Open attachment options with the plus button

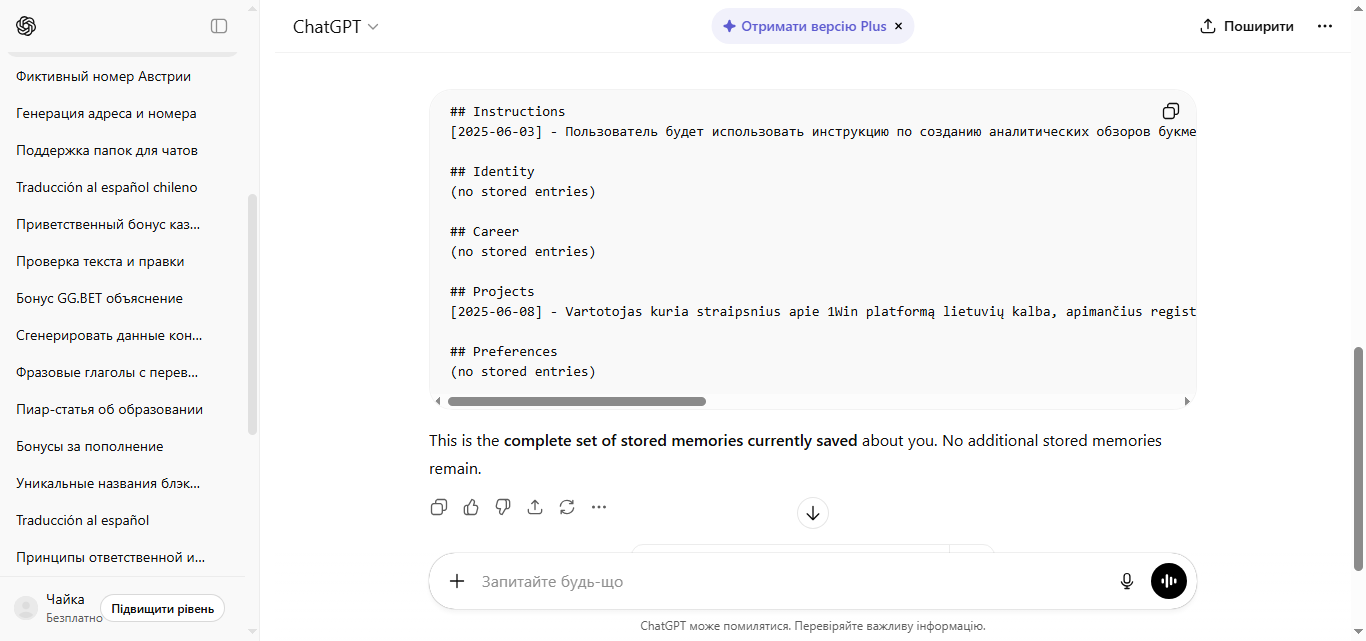coord(457,581)
